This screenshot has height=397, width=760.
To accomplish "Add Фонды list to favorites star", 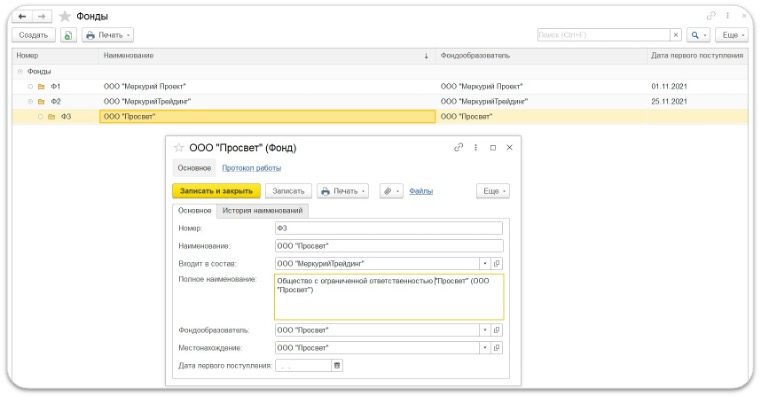I will (64, 16).
